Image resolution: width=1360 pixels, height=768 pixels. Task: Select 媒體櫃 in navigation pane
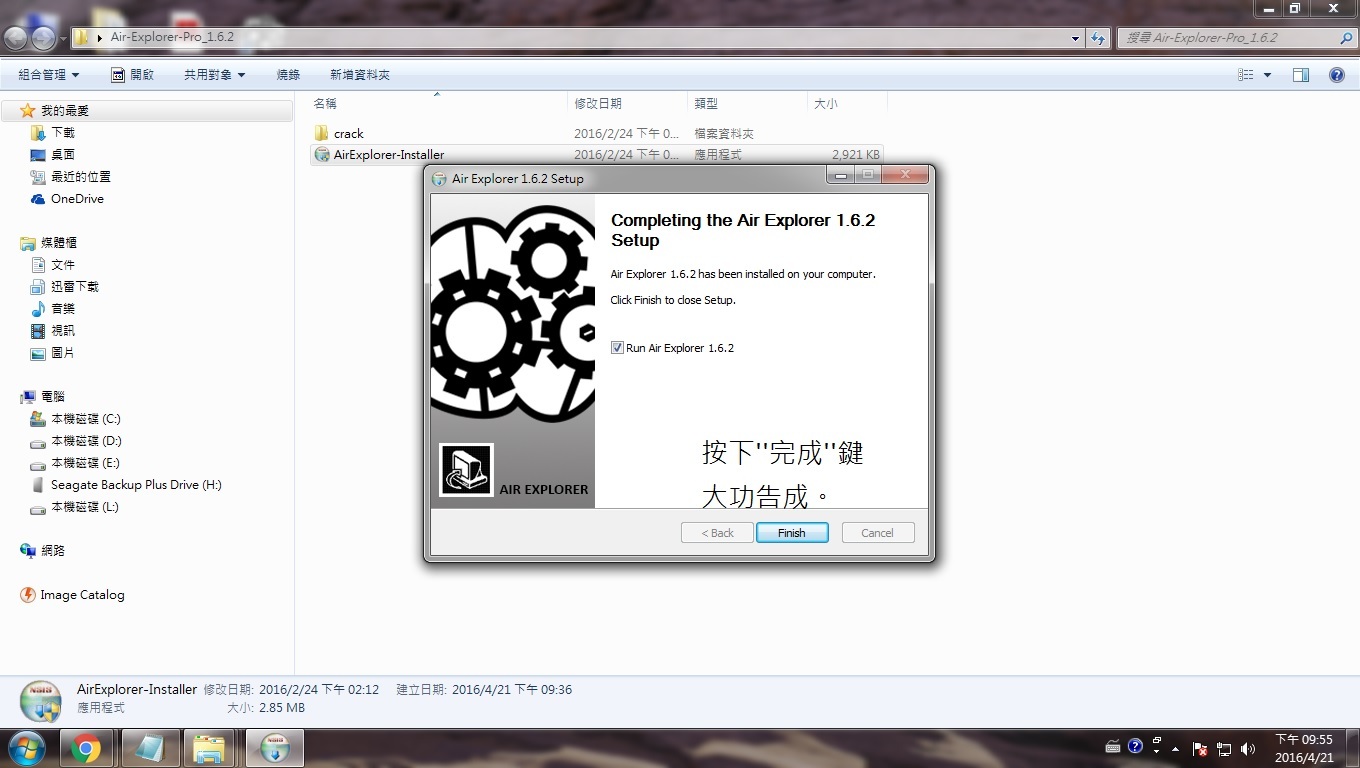tap(58, 243)
